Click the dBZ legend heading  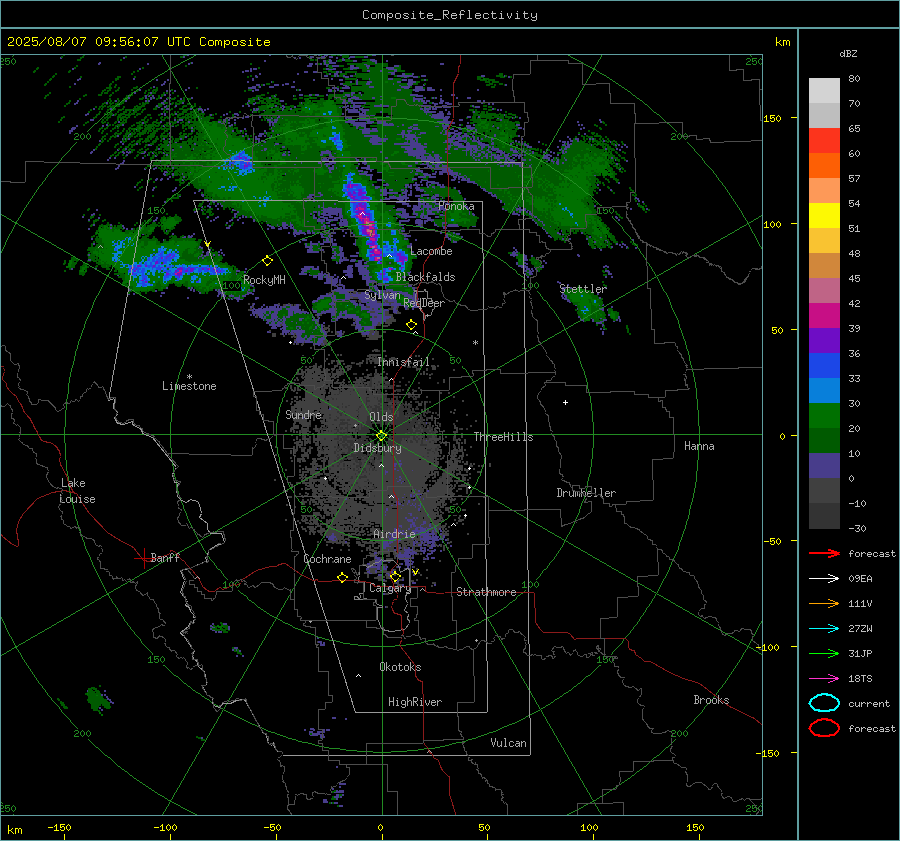848,53
